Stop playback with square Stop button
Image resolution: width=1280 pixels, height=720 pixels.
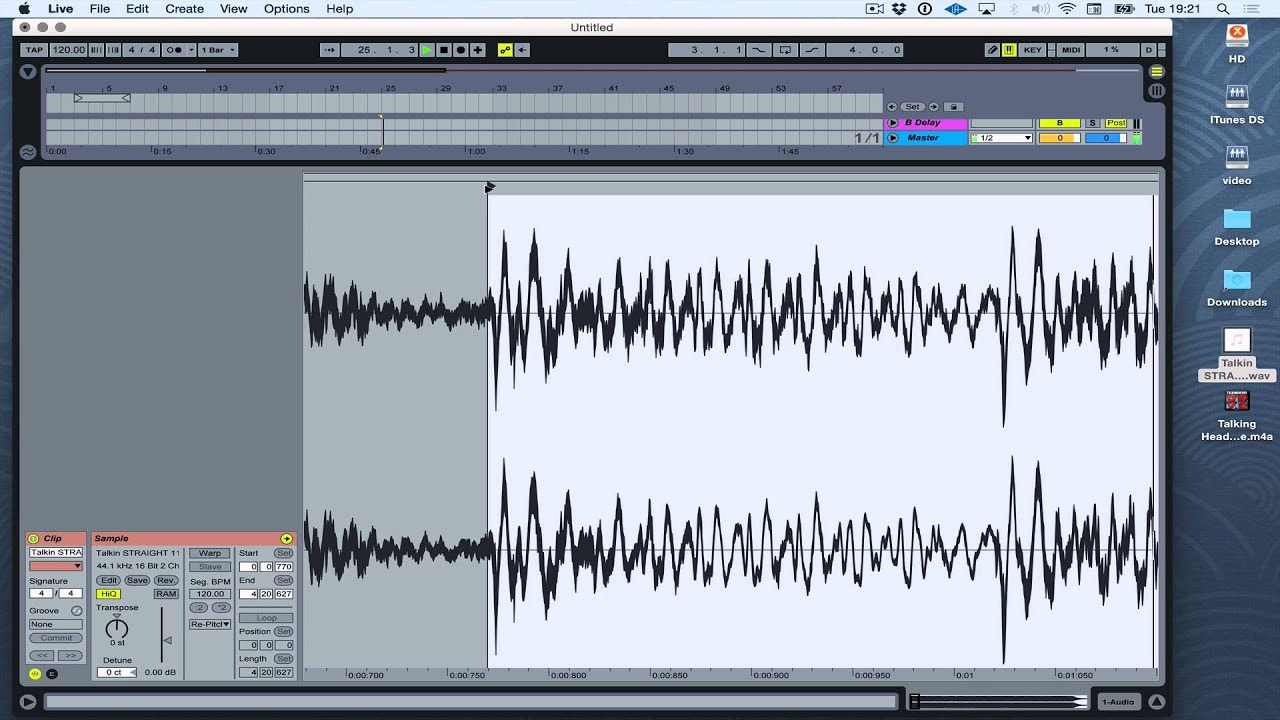pos(444,50)
